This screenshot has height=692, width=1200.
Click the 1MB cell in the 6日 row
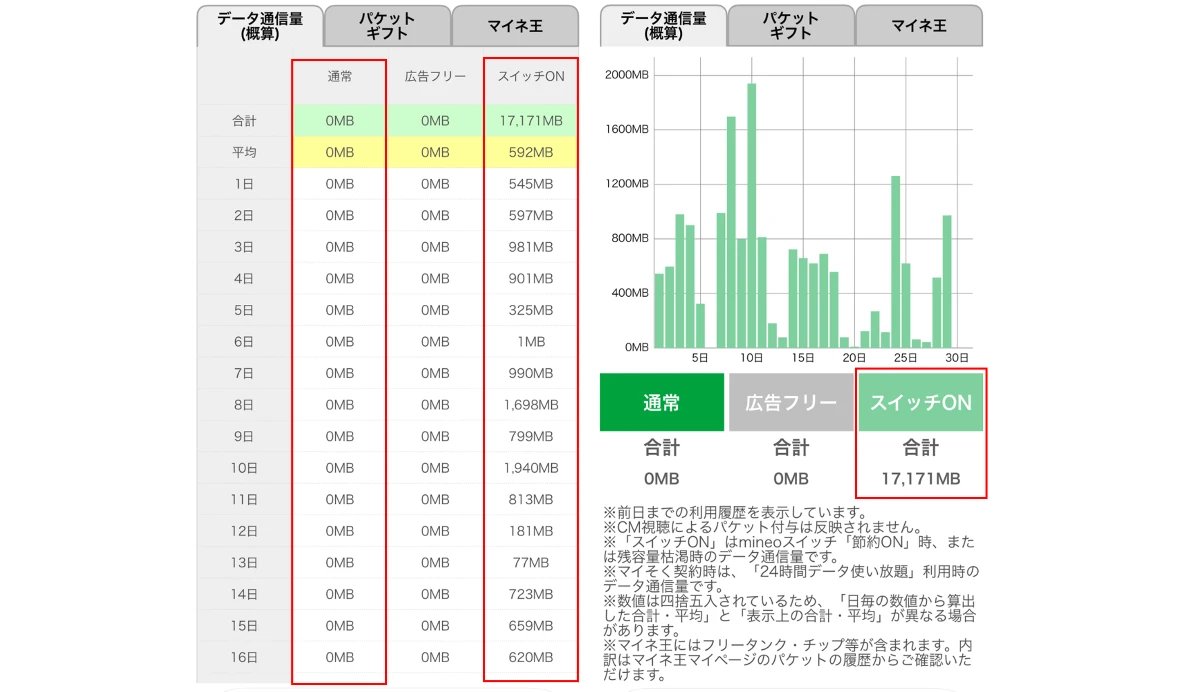click(x=530, y=342)
